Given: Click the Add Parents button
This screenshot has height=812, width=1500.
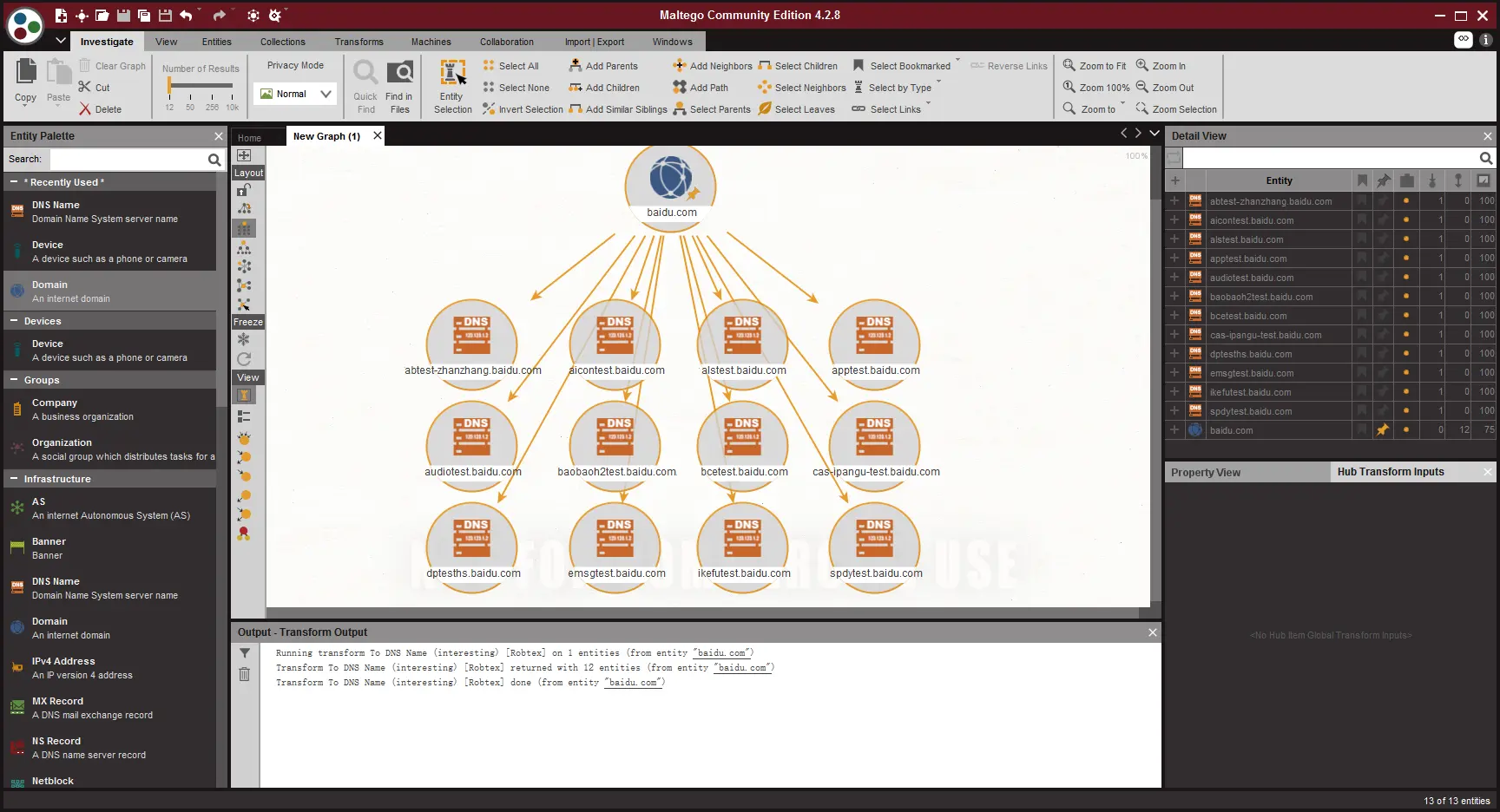Looking at the screenshot, I should point(603,66).
